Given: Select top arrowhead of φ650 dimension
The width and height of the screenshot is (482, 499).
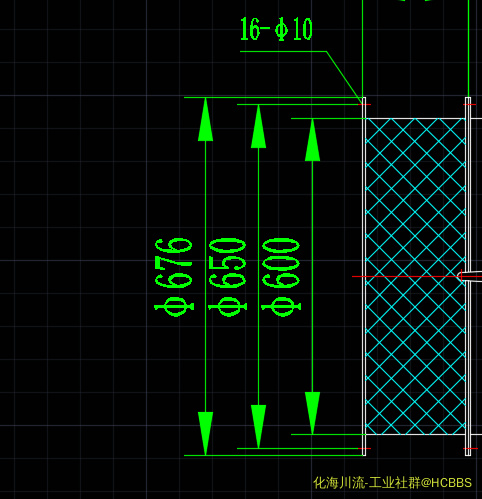Looking at the screenshot, I should coord(258,126).
